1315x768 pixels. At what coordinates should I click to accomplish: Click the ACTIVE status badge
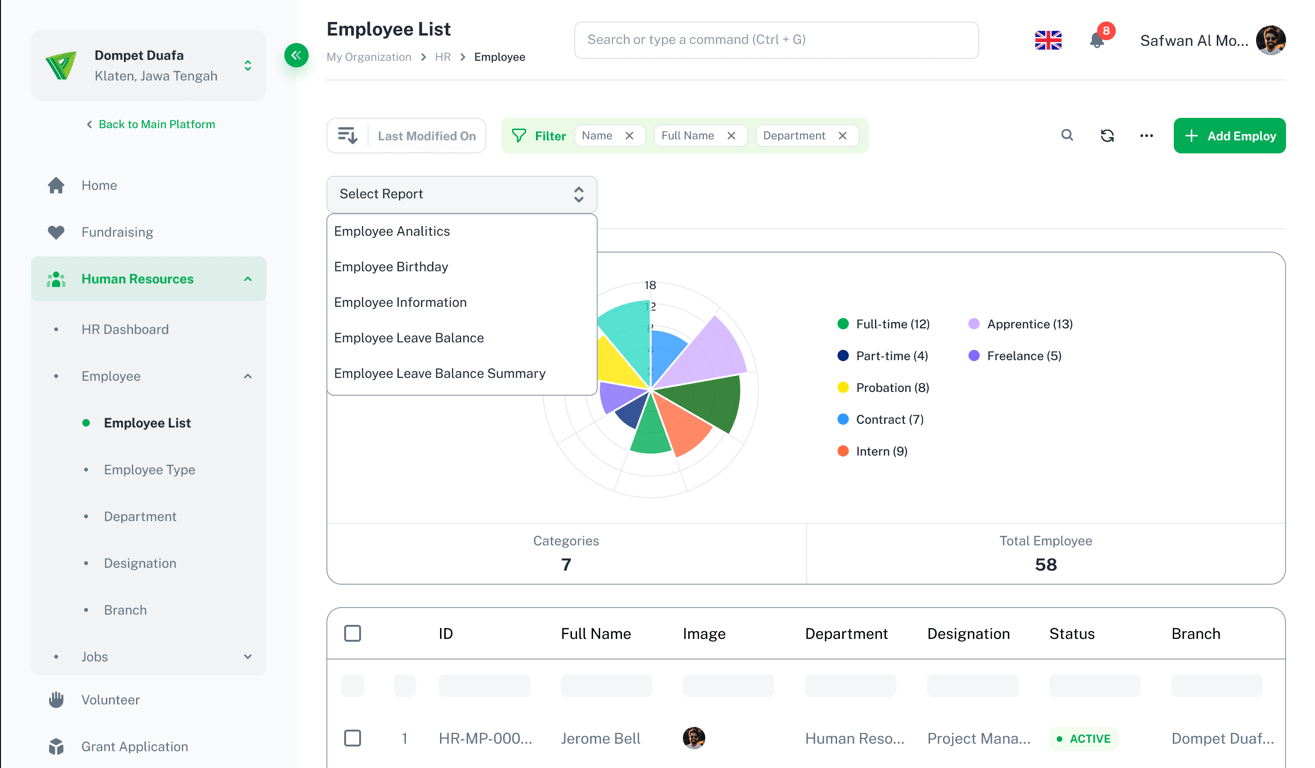pyautogui.click(x=1084, y=739)
